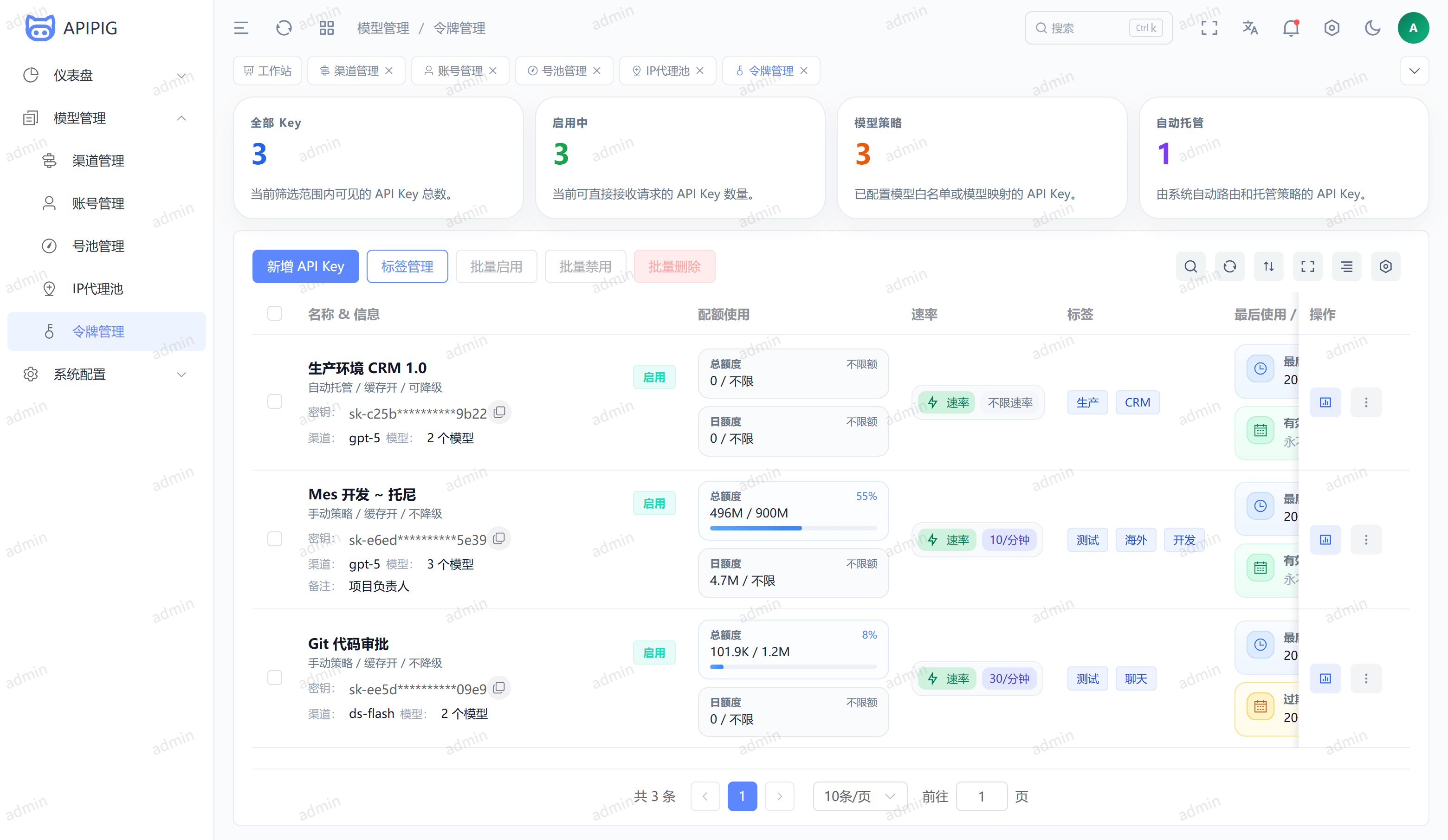Click the 新增 API Key button
The width and height of the screenshot is (1448, 840).
pos(306,266)
